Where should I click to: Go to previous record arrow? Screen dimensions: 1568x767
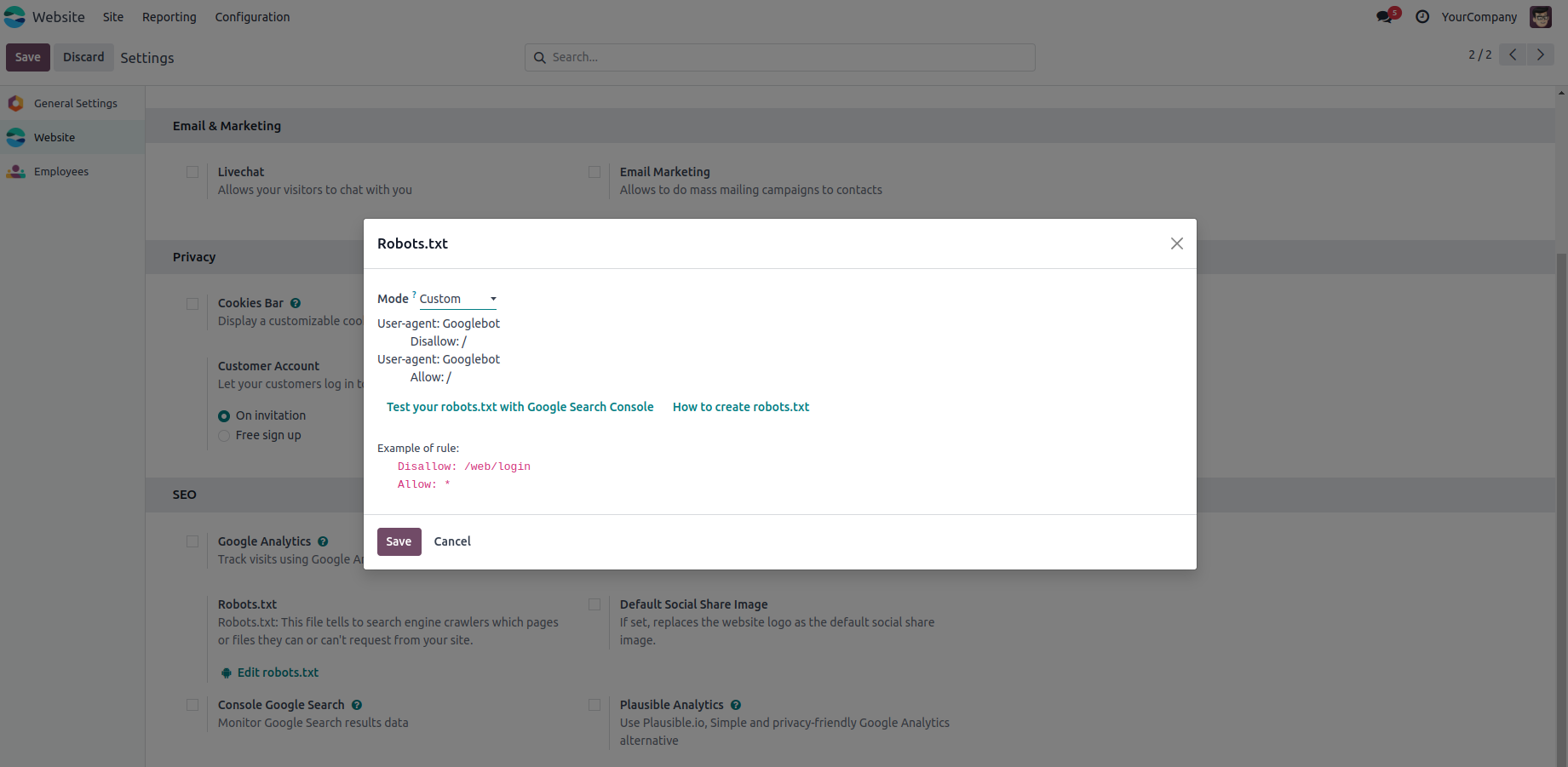[x=1513, y=54]
